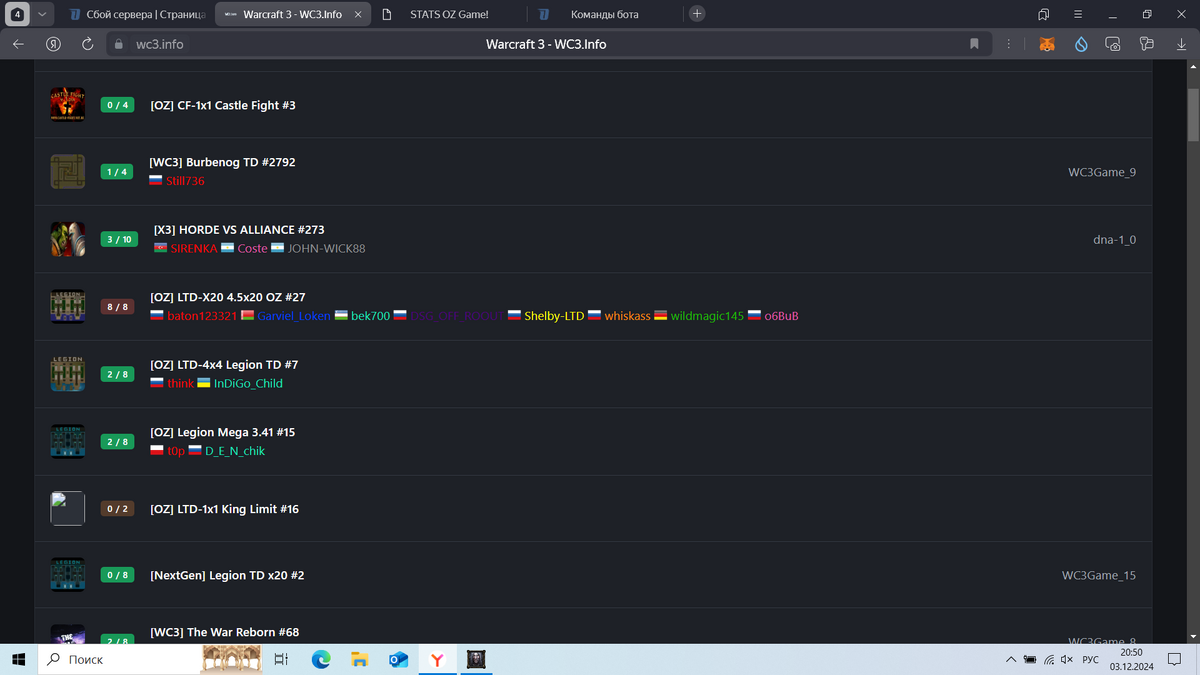1200x675 pixels.
Task: Open Yandex Browser from the taskbar
Action: coord(437,660)
